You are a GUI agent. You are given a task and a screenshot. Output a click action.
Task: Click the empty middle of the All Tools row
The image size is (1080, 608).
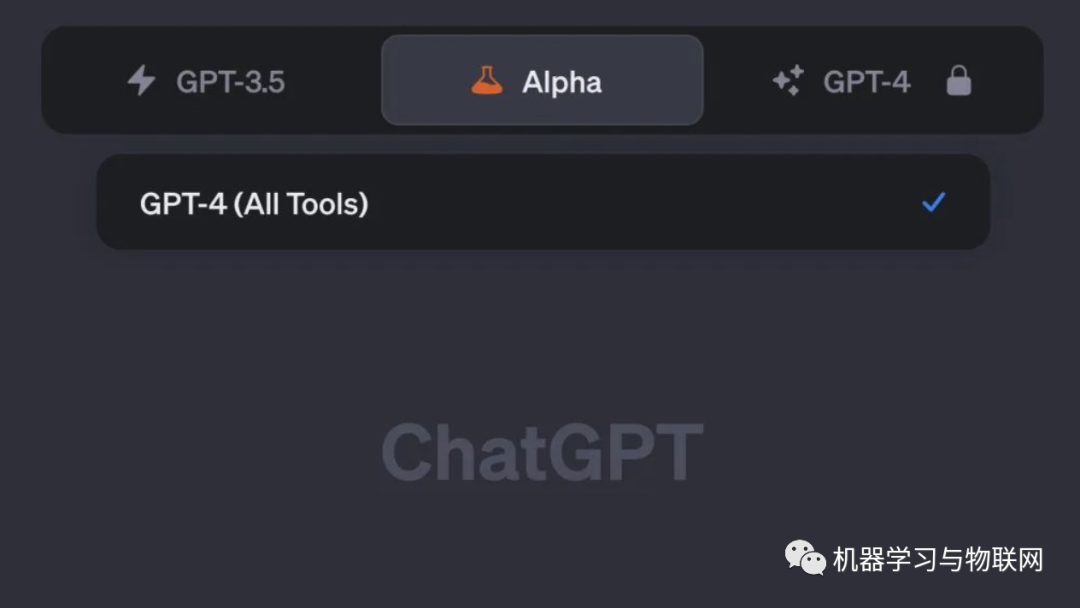coord(640,203)
